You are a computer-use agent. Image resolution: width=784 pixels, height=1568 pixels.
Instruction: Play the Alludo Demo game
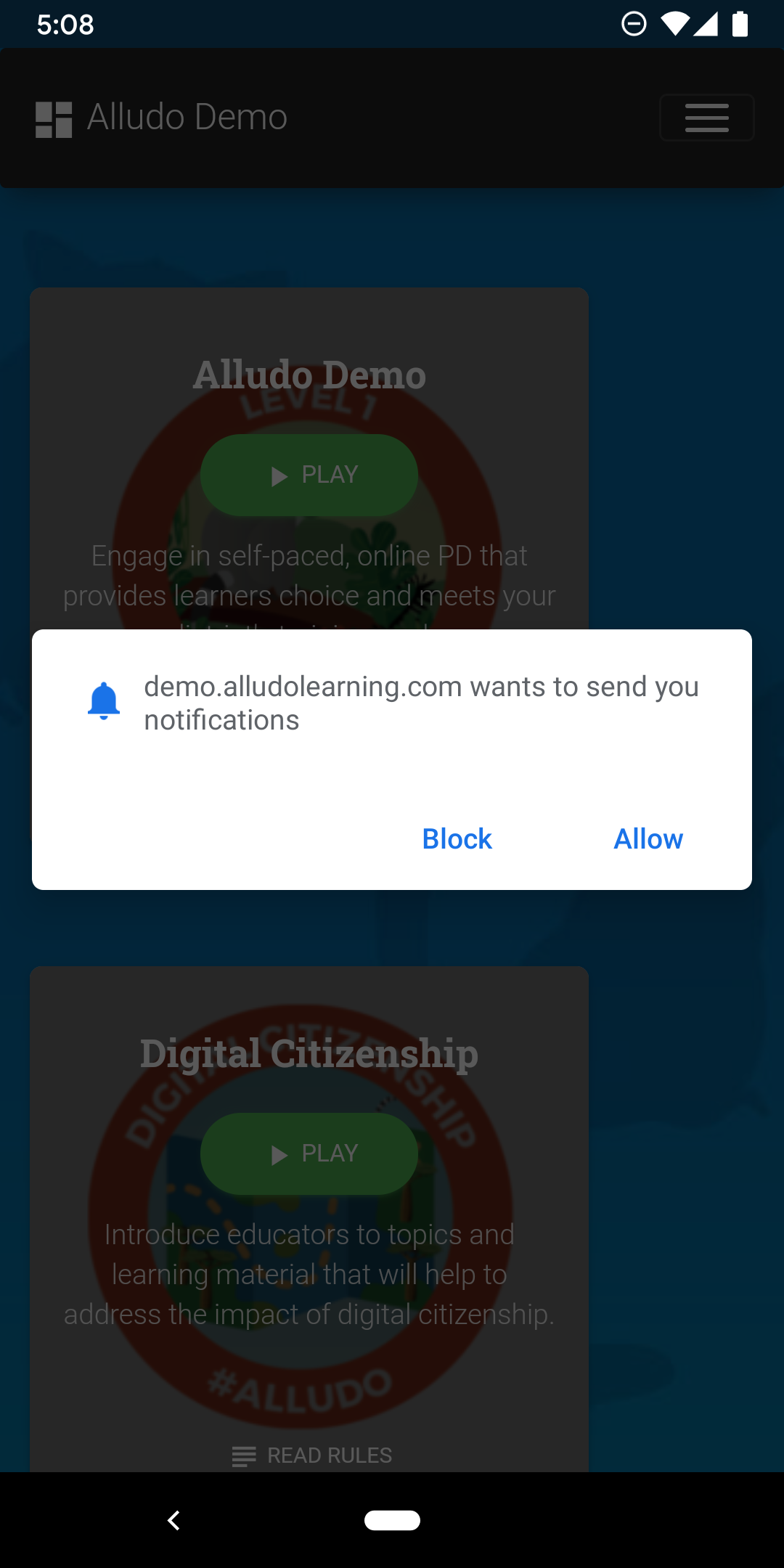(x=309, y=475)
